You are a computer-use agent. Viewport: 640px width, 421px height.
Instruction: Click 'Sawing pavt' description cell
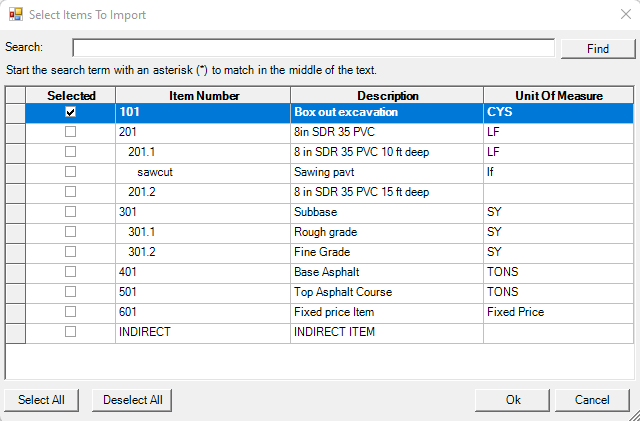387,173
